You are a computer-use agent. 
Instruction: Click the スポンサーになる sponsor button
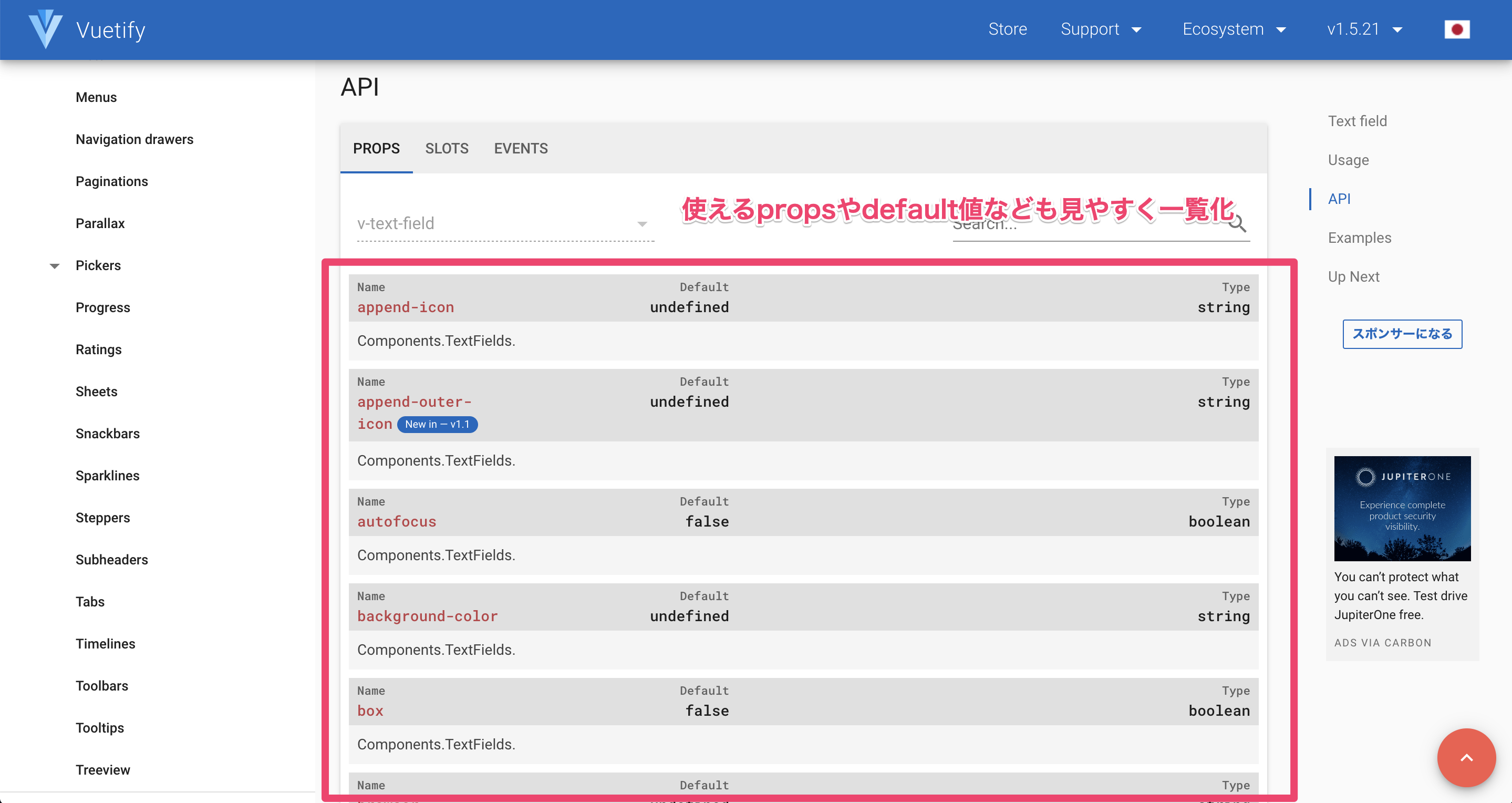pos(1402,334)
